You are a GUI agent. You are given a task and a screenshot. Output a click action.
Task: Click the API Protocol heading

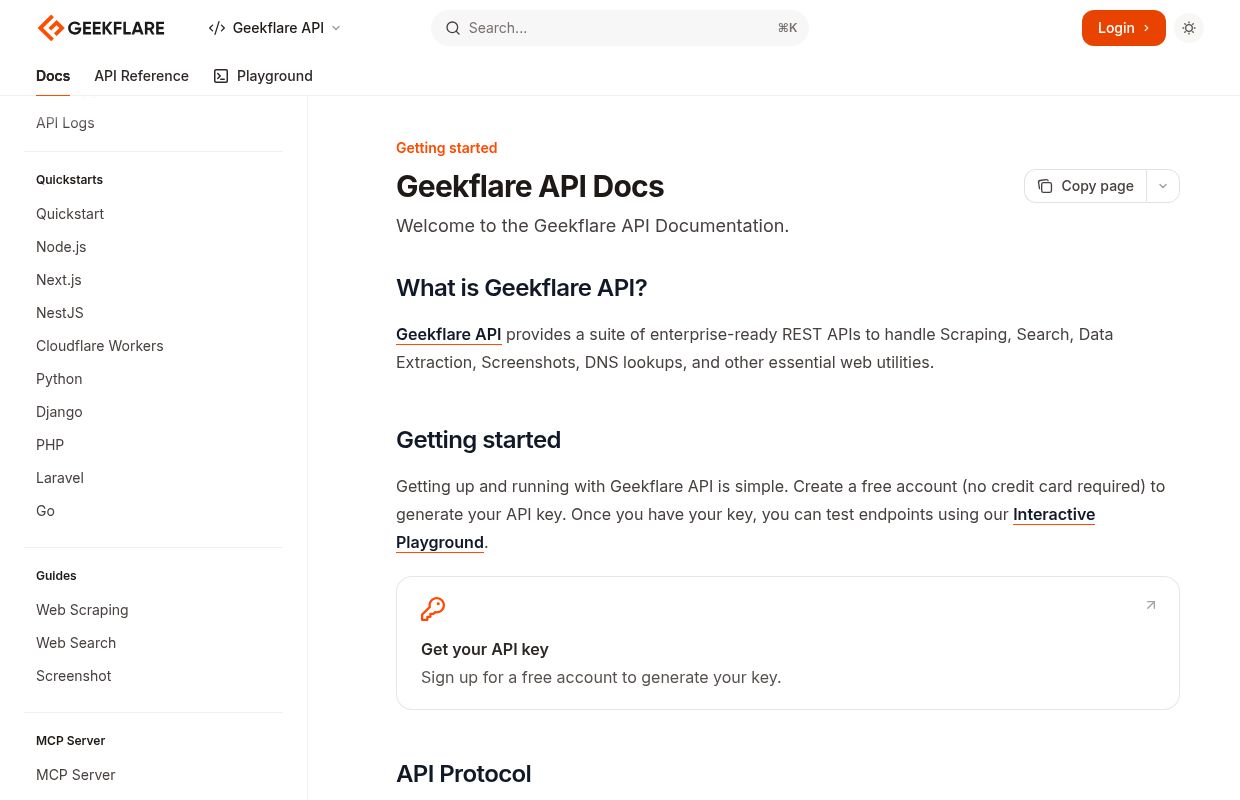tap(464, 774)
